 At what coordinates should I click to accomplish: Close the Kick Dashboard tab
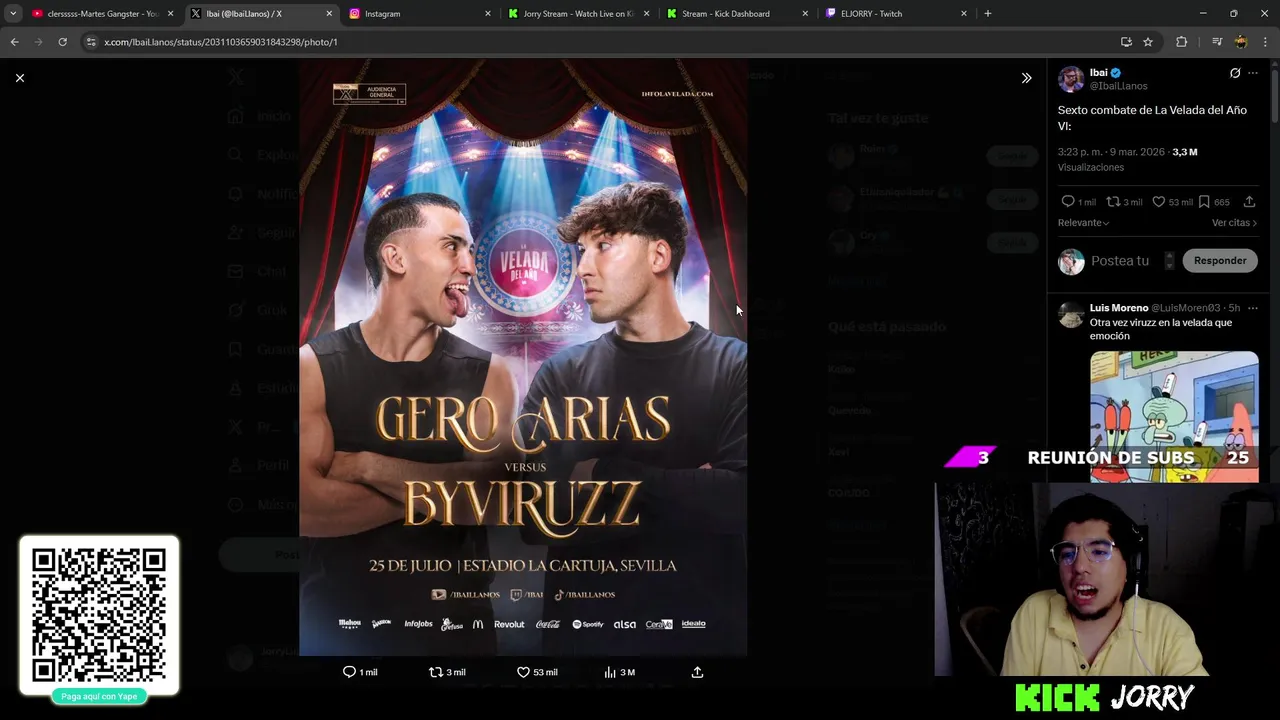805,14
